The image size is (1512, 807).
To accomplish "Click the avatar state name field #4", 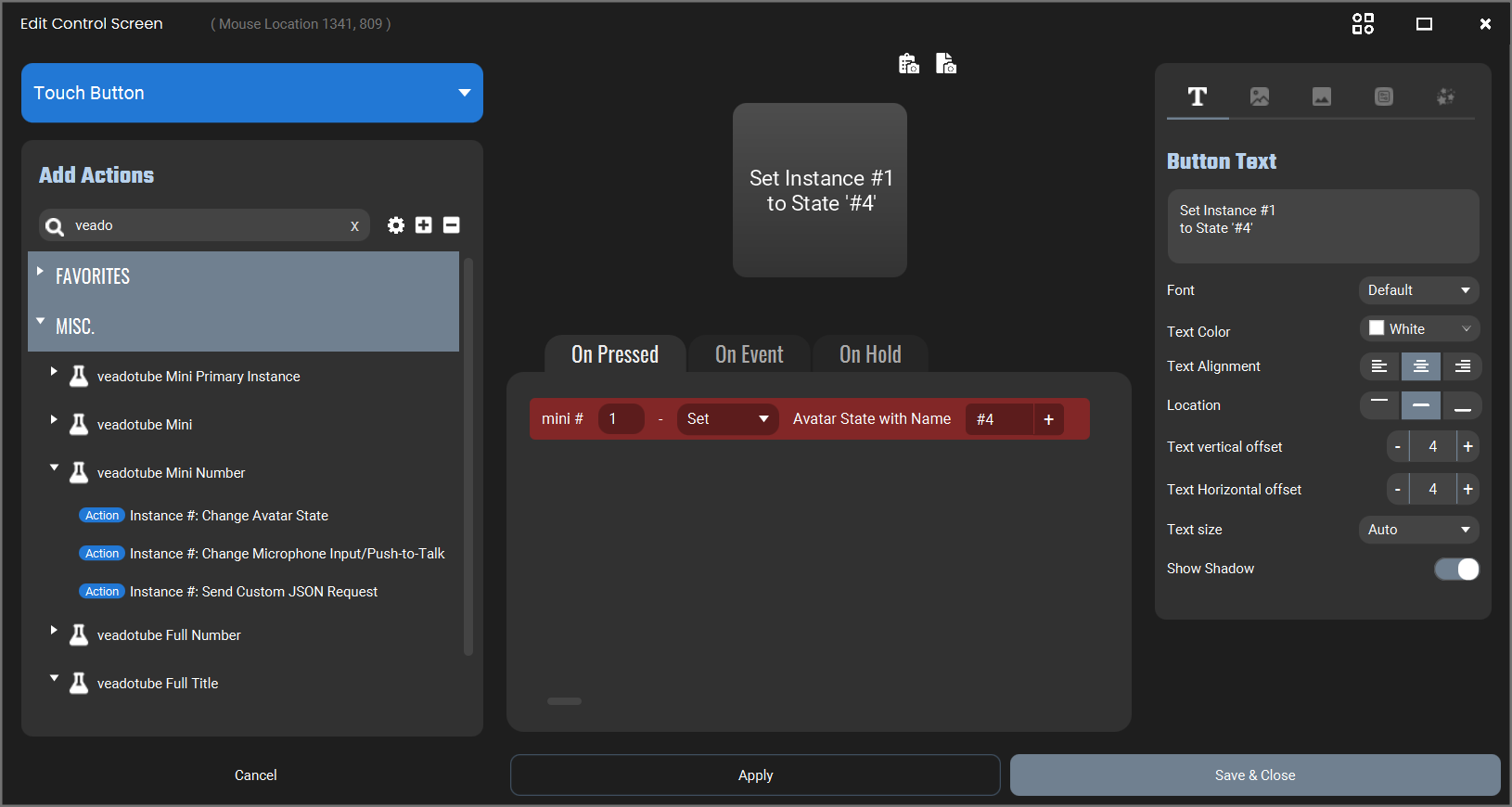I will click(999, 419).
